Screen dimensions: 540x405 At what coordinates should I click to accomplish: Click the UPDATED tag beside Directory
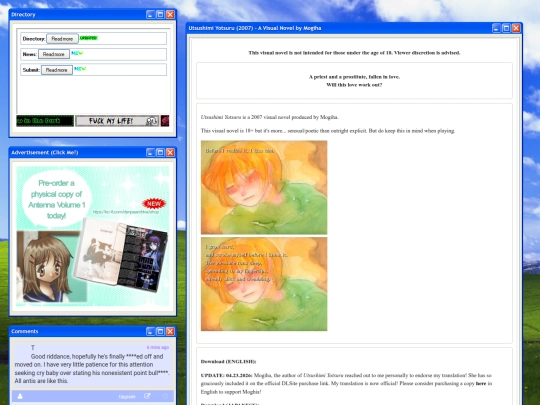coord(89,38)
